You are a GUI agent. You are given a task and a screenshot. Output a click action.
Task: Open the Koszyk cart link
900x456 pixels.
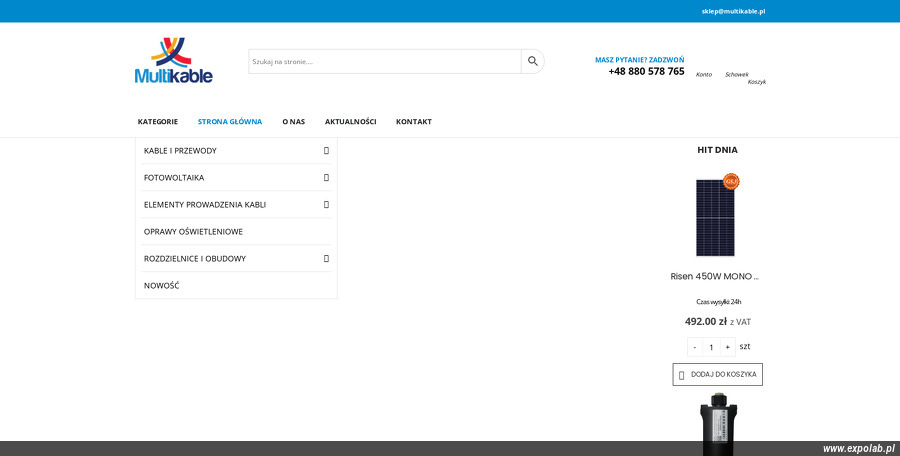(757, 82)
